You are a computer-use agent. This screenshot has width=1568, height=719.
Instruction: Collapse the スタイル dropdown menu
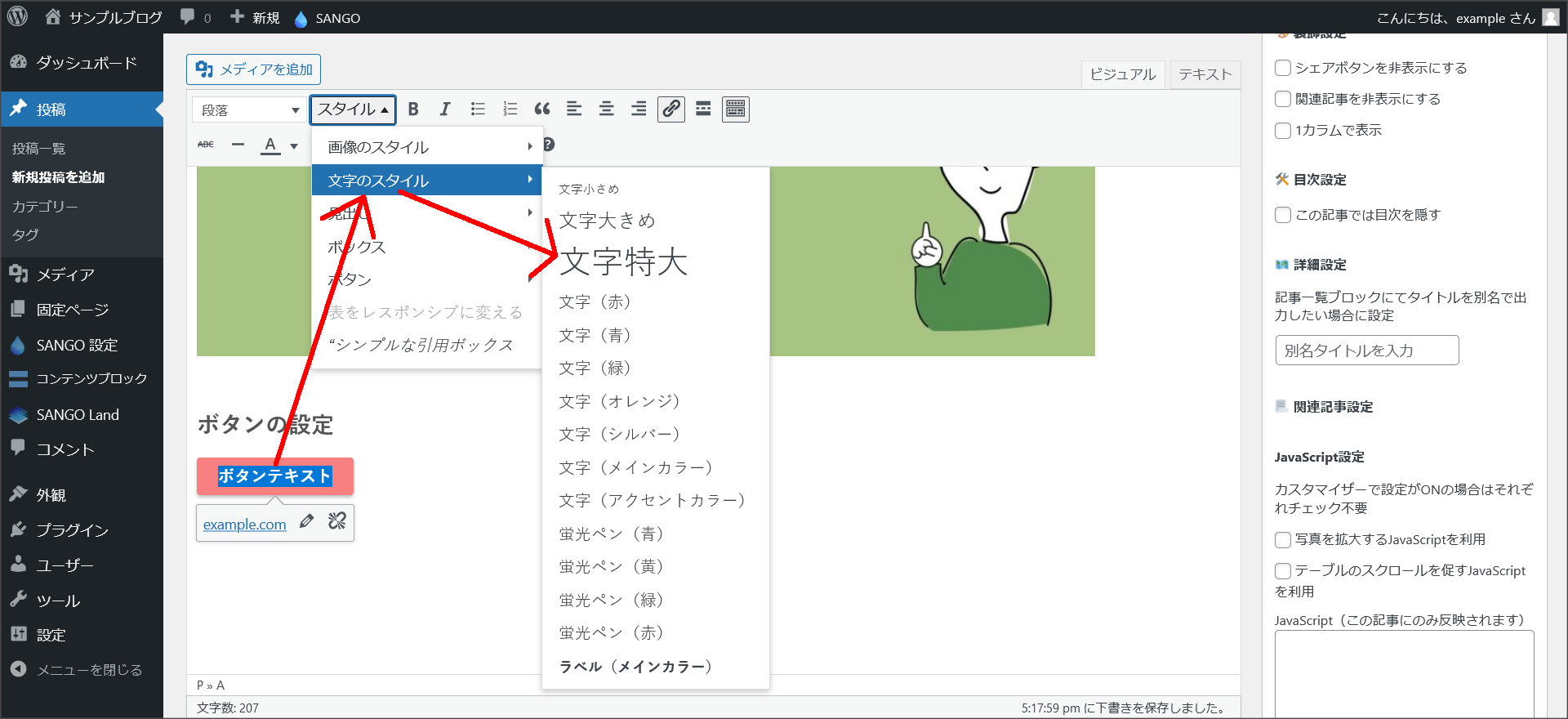353,109
